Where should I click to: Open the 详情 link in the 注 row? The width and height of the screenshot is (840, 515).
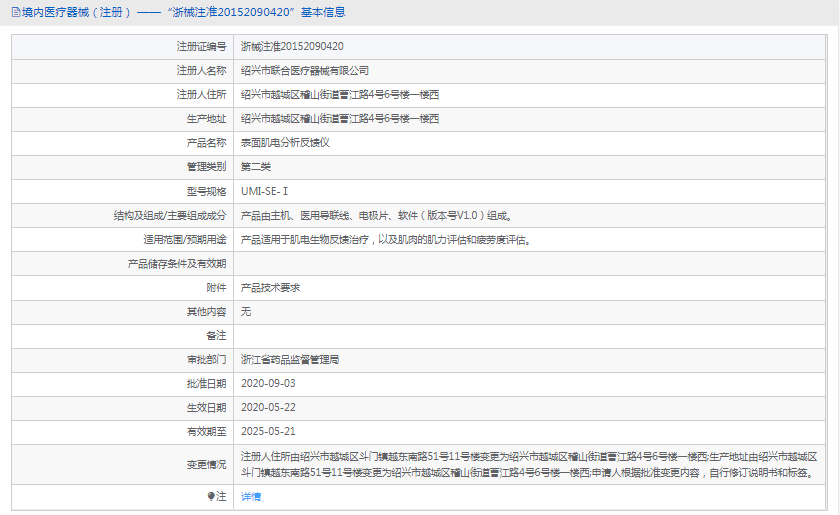coord(251,497)
